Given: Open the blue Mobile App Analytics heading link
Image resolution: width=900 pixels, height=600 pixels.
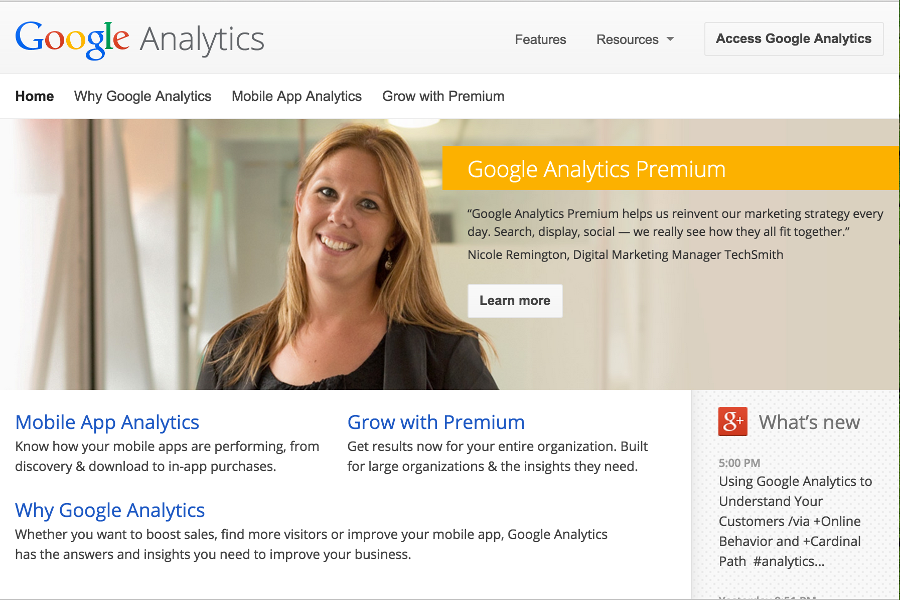Looking at the screenshot, I should pyautogui.click(x=107, y=422).
